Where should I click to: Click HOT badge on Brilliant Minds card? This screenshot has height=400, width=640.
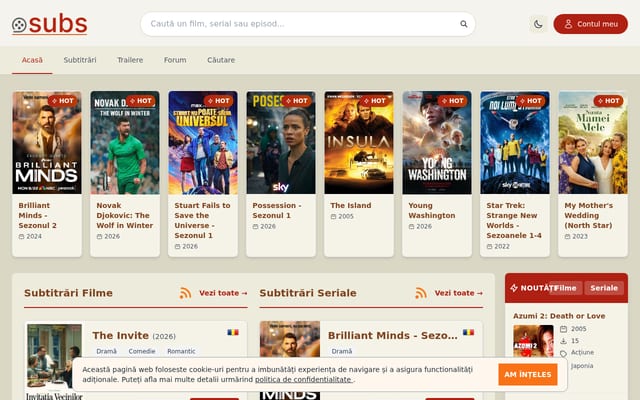pyautogui.click(x=62, y=101)
